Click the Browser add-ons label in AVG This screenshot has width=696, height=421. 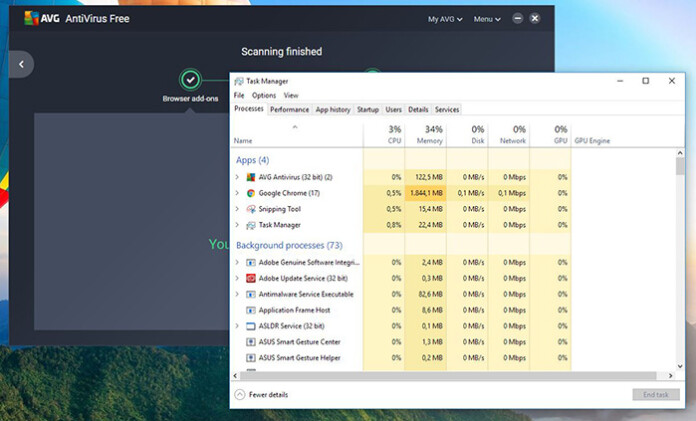[x=190, y=99]
